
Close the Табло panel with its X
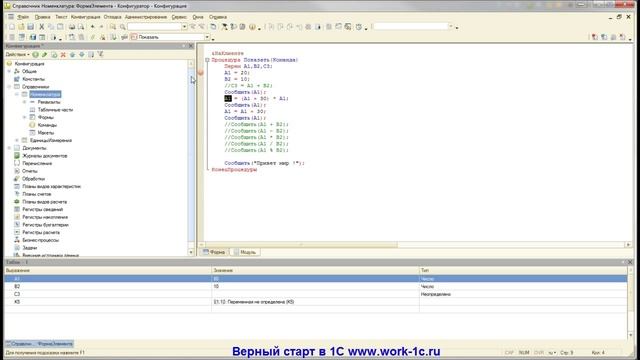(630, 262)
